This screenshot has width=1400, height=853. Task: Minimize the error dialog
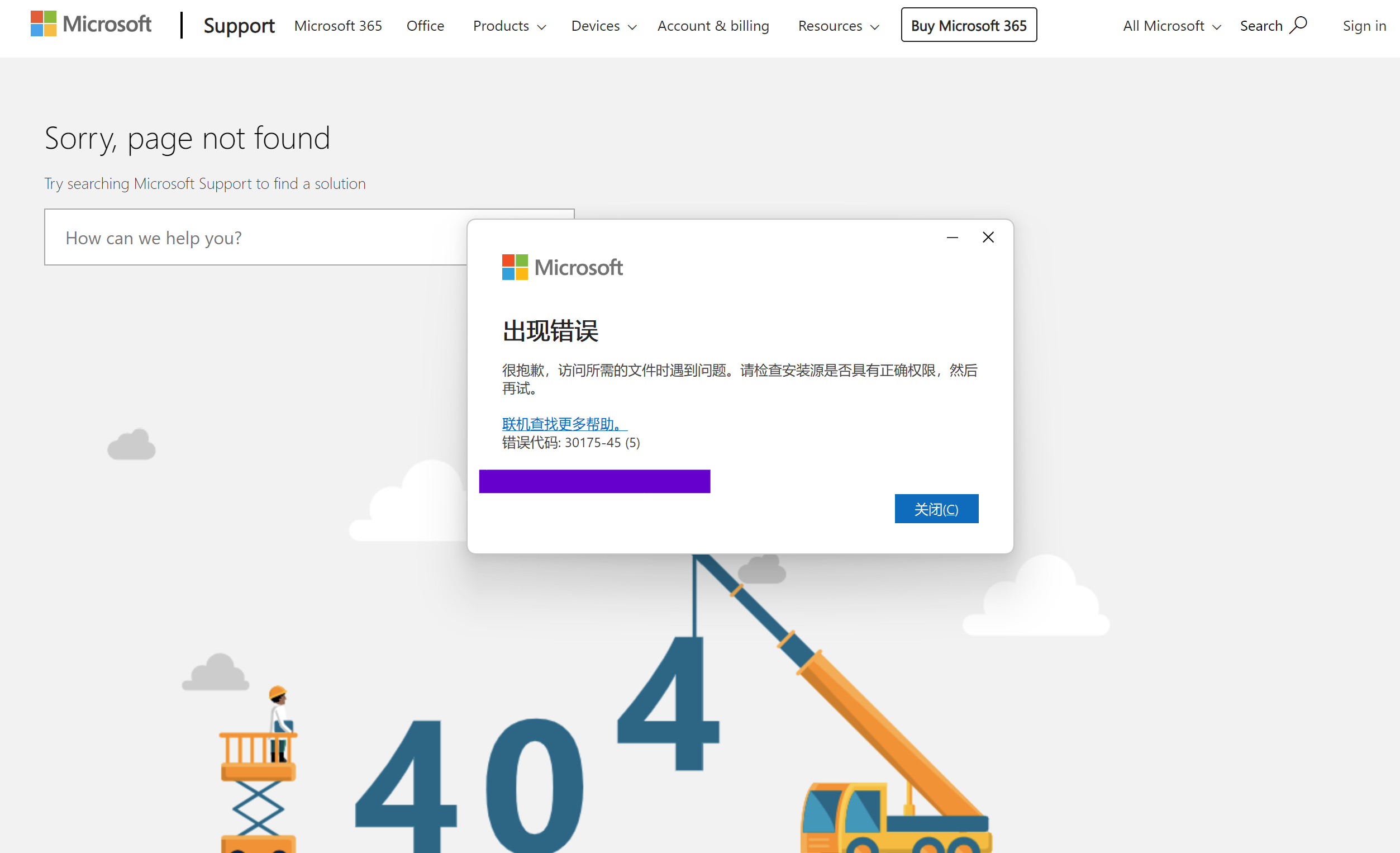pos(953,238)
